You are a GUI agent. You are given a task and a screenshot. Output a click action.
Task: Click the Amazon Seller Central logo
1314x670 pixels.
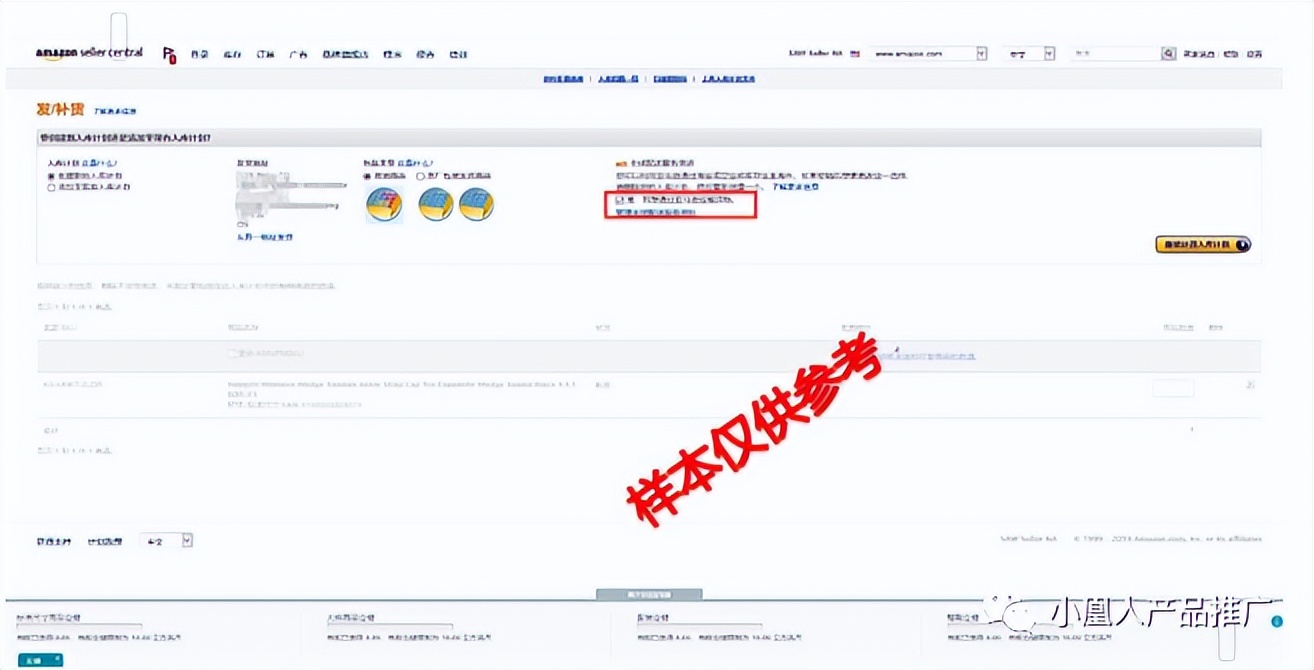point(88,53)
